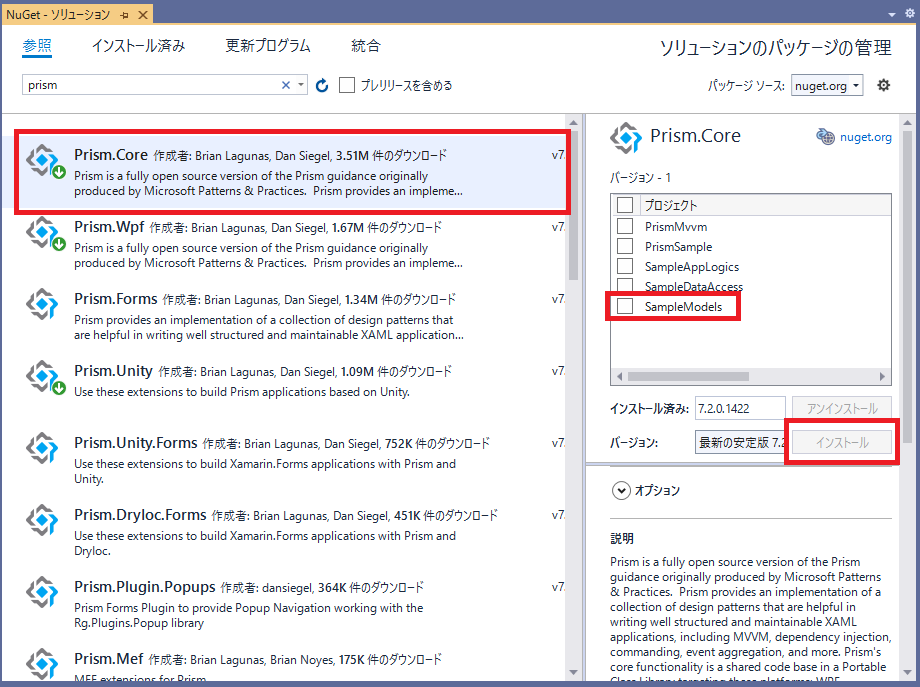Click the SampleAppLogics project name
The width and height of the screenshot is (920, 687).
click(x=692, y=266)
